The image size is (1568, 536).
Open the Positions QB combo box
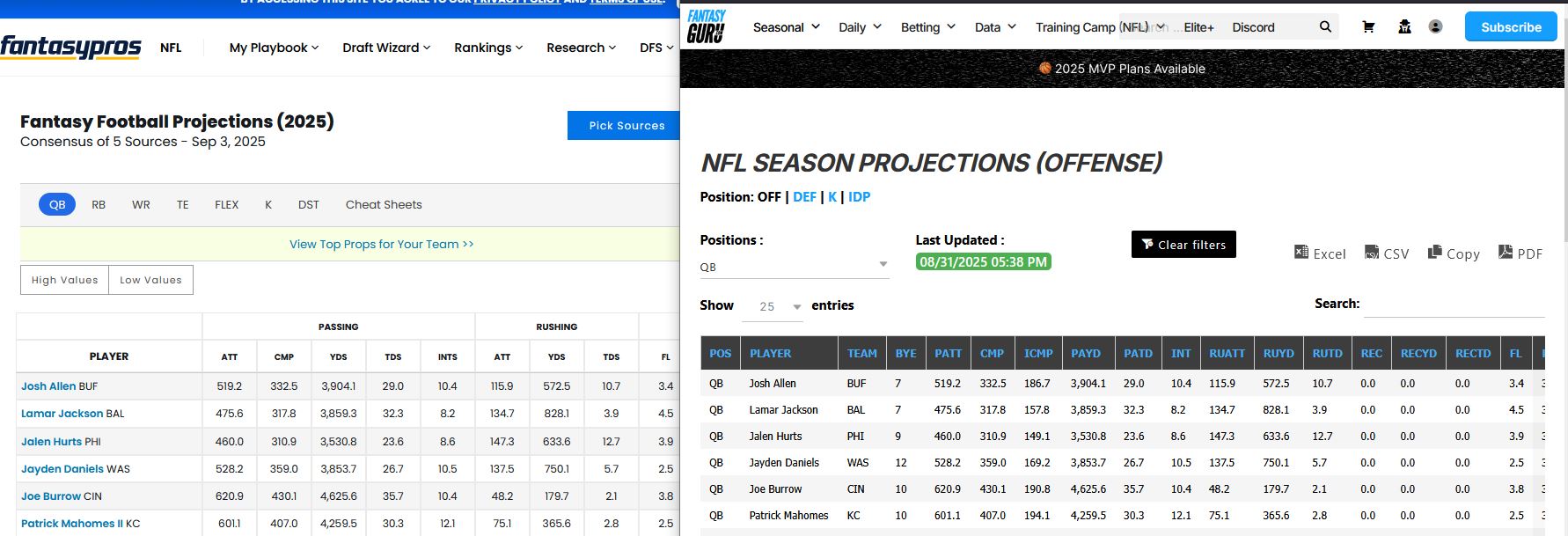(795, 267)
